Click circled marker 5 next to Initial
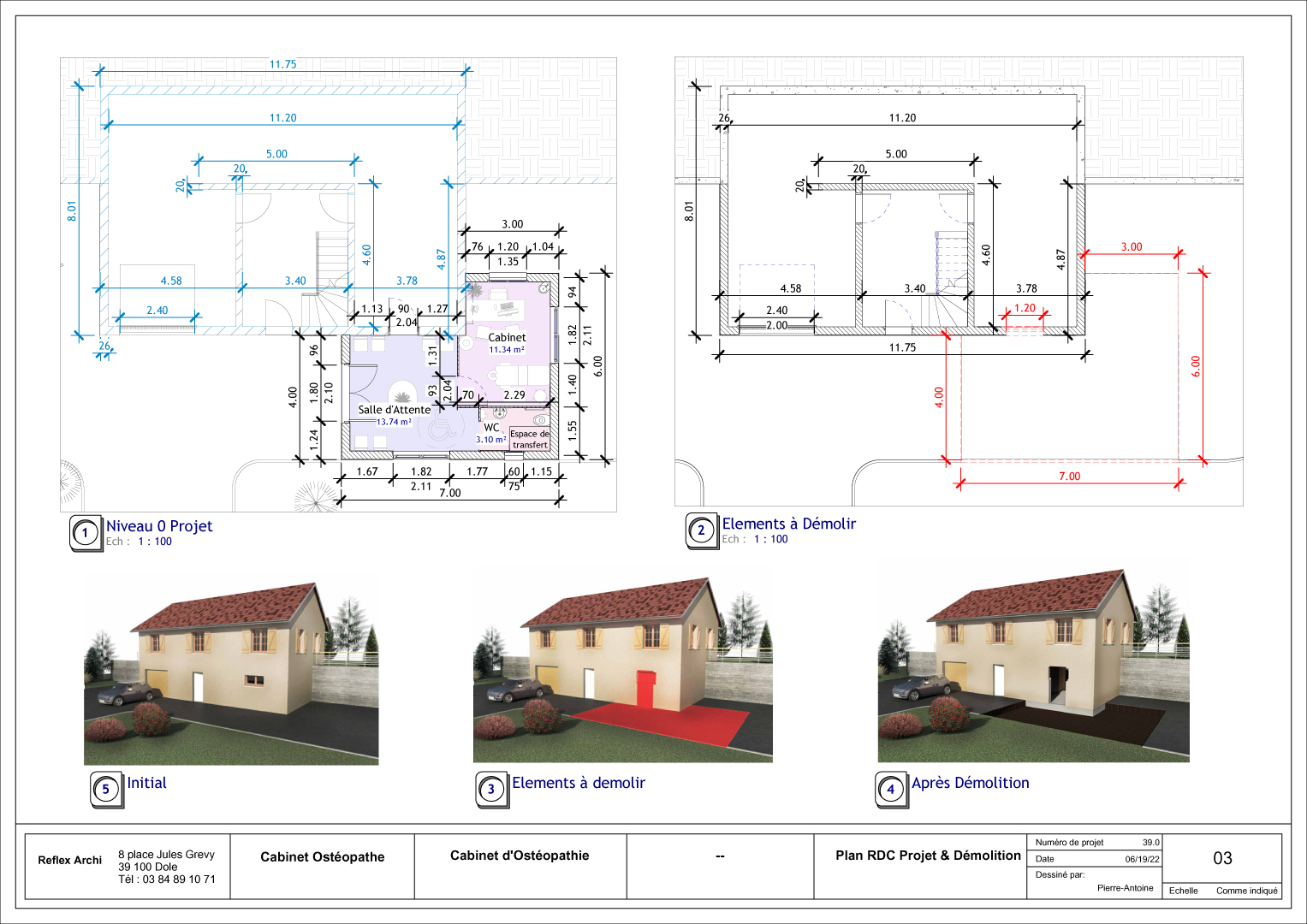 105,790
